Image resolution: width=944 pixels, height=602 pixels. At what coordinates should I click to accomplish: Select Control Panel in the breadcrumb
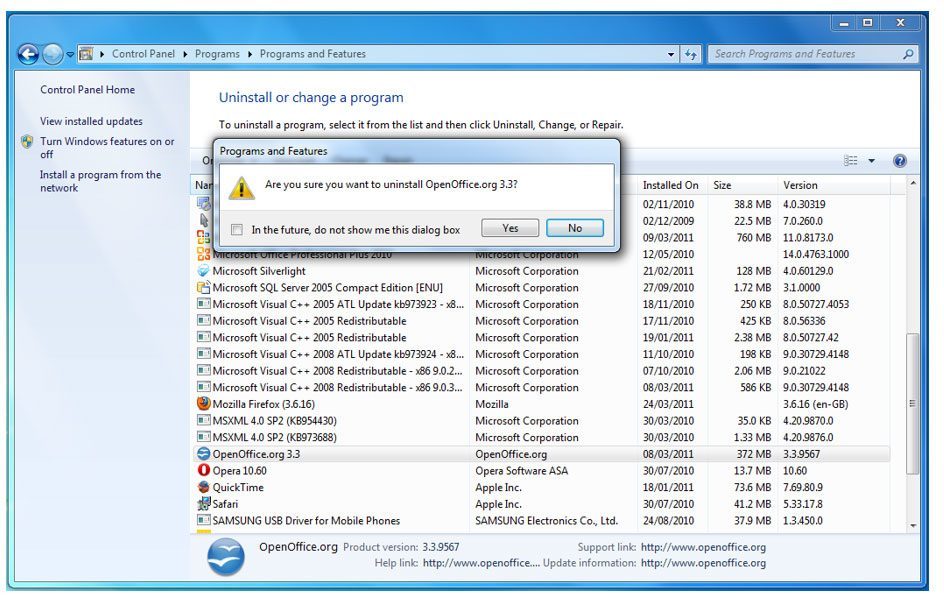click(x=143, y=54)
